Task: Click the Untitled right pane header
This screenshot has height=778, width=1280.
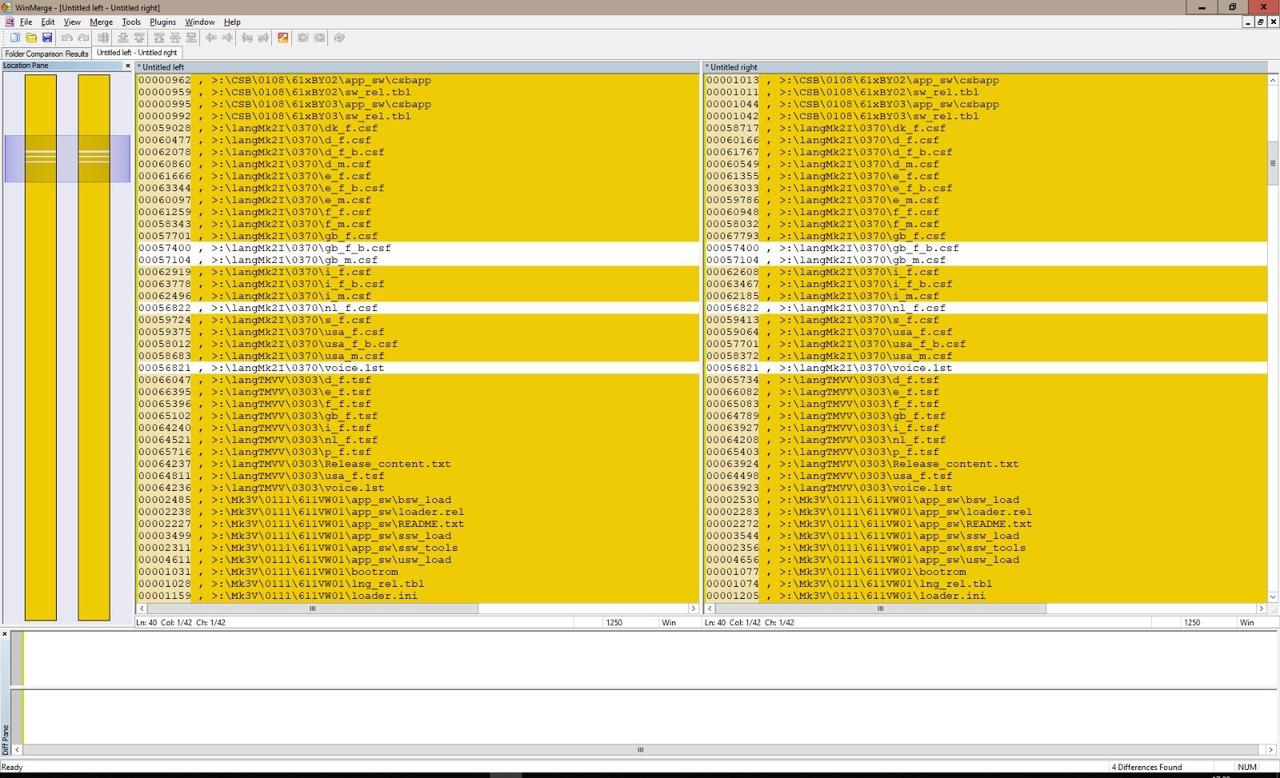Action: point(985,67)
